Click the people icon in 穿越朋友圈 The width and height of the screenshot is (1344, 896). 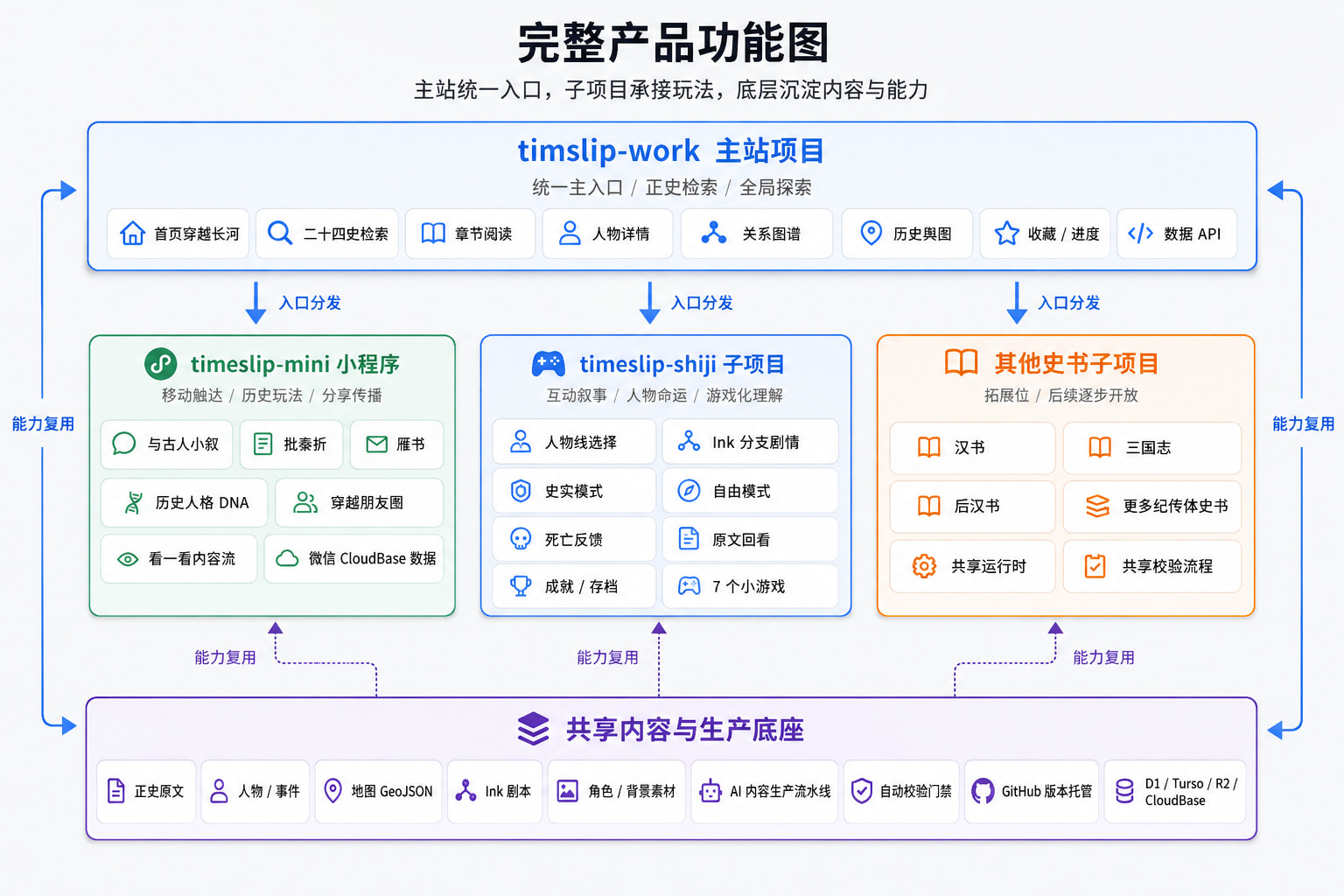click(x=305, y=502)
